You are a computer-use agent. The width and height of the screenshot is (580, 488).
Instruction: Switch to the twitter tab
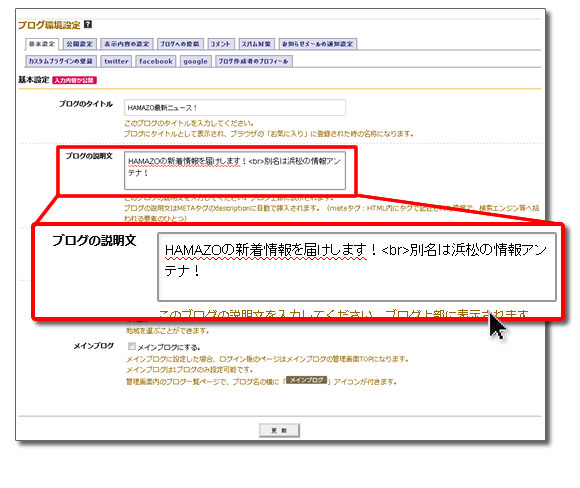116,61
